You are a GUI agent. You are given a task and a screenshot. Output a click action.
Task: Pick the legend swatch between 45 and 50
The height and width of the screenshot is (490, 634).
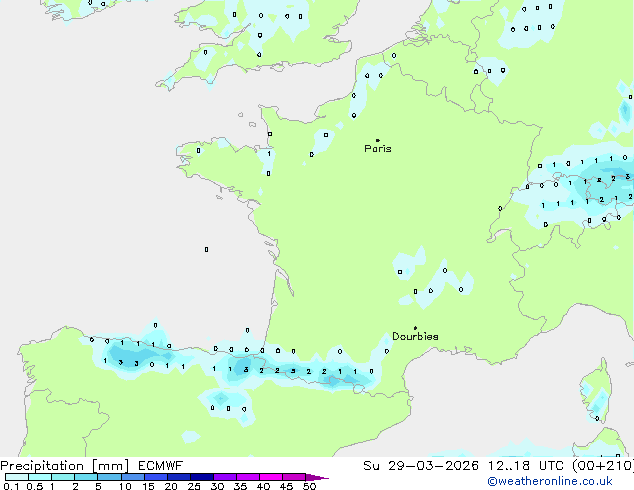(294, 477)
